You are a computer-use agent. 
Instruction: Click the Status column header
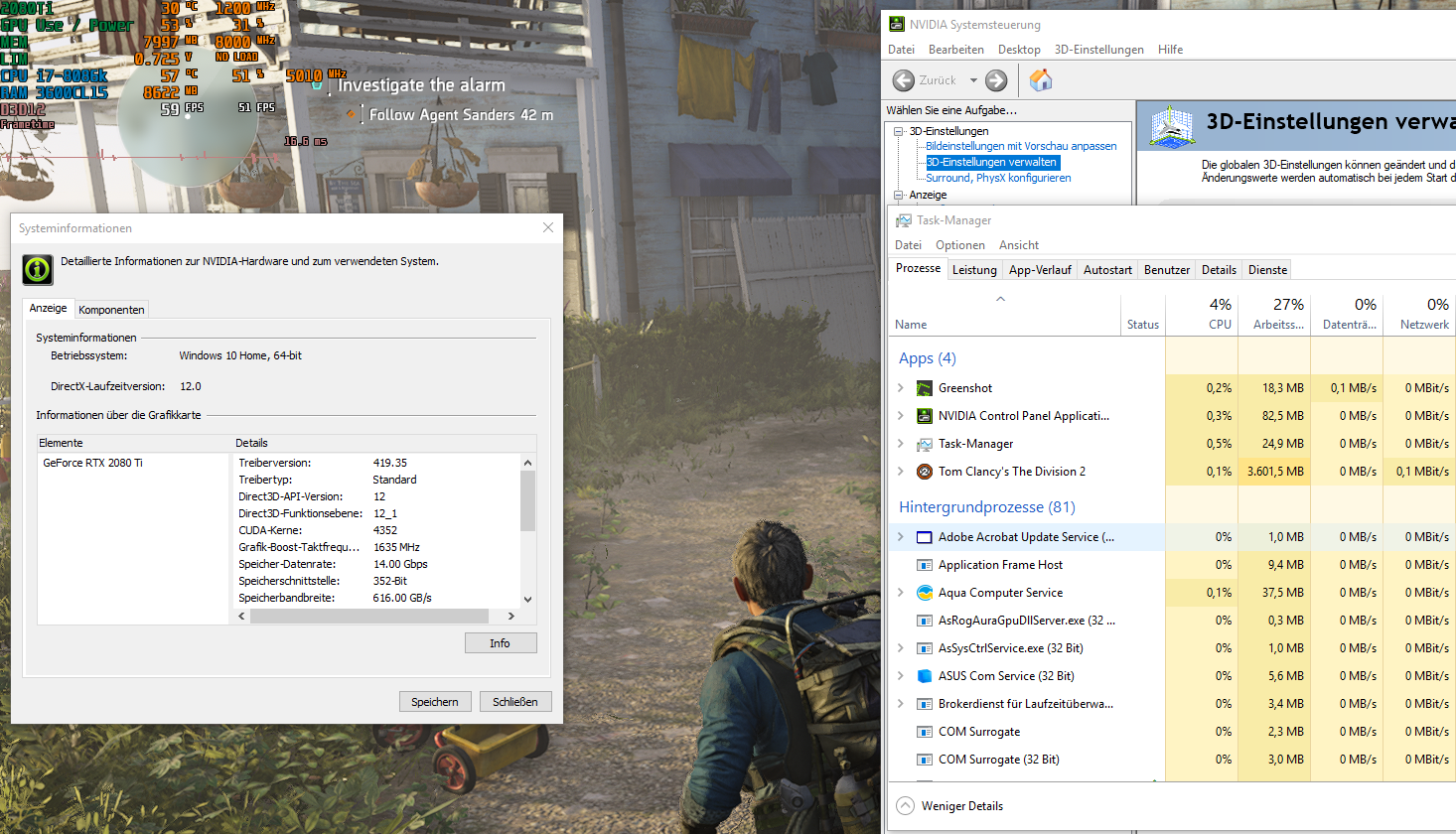pos(1143,314)
